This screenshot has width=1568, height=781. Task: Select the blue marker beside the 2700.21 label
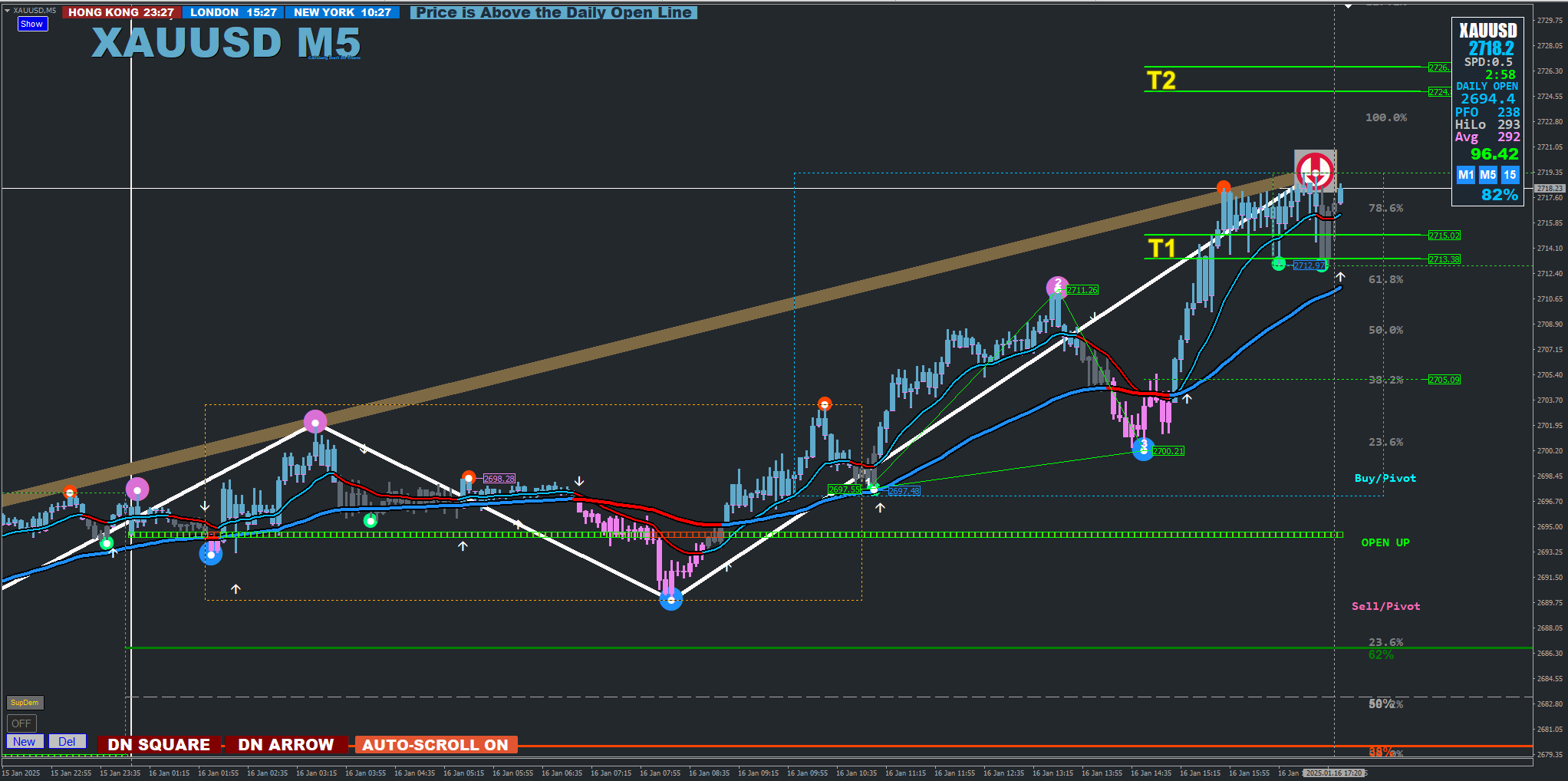click(1143, 449)
